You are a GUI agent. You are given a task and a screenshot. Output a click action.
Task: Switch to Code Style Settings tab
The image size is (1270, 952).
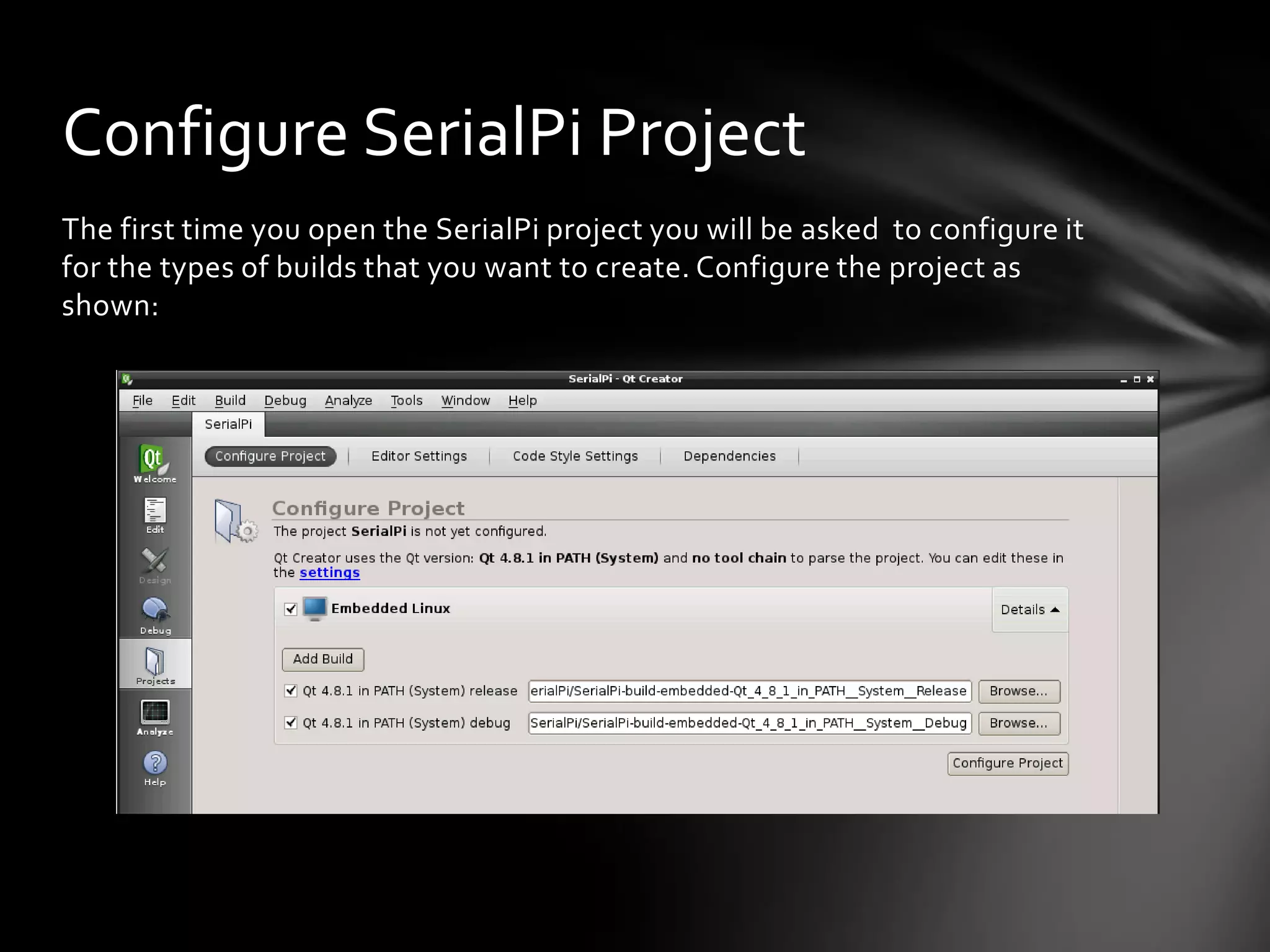tap(575, 456)
